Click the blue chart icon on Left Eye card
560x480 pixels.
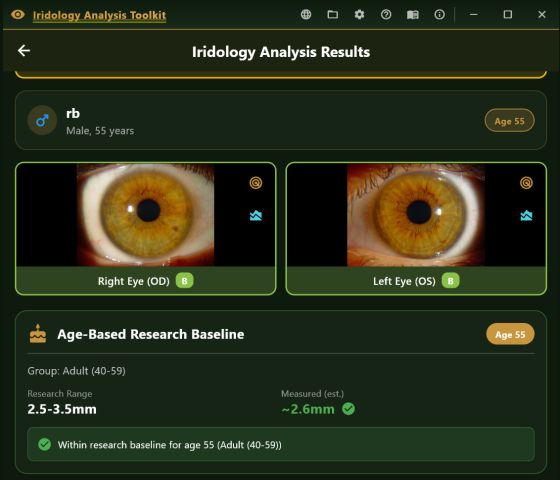coord(526,215)
